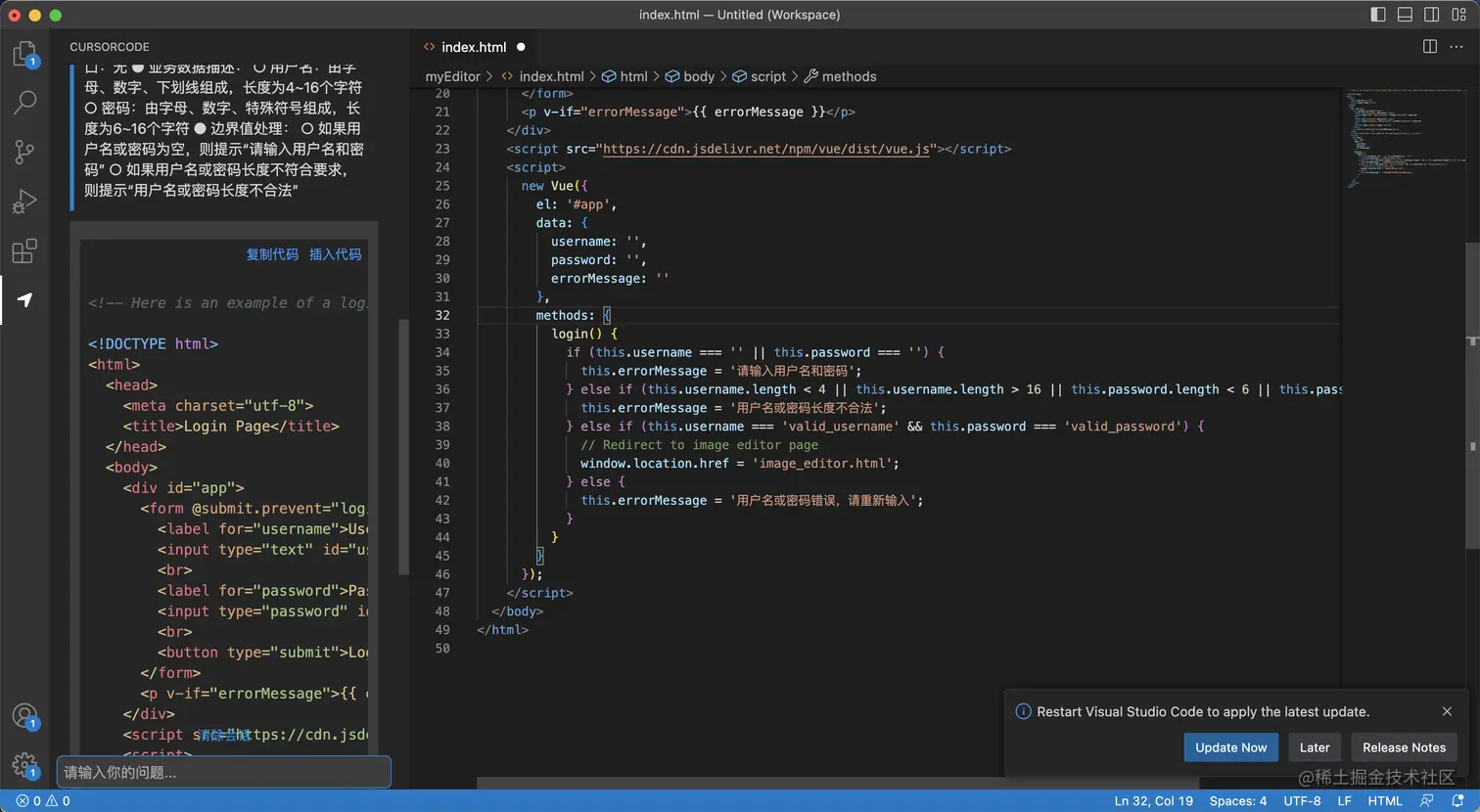Click the '// Redirect to image editor page' comment
Viewport: 1480px width, 812px height.
(x=699, y=445)
